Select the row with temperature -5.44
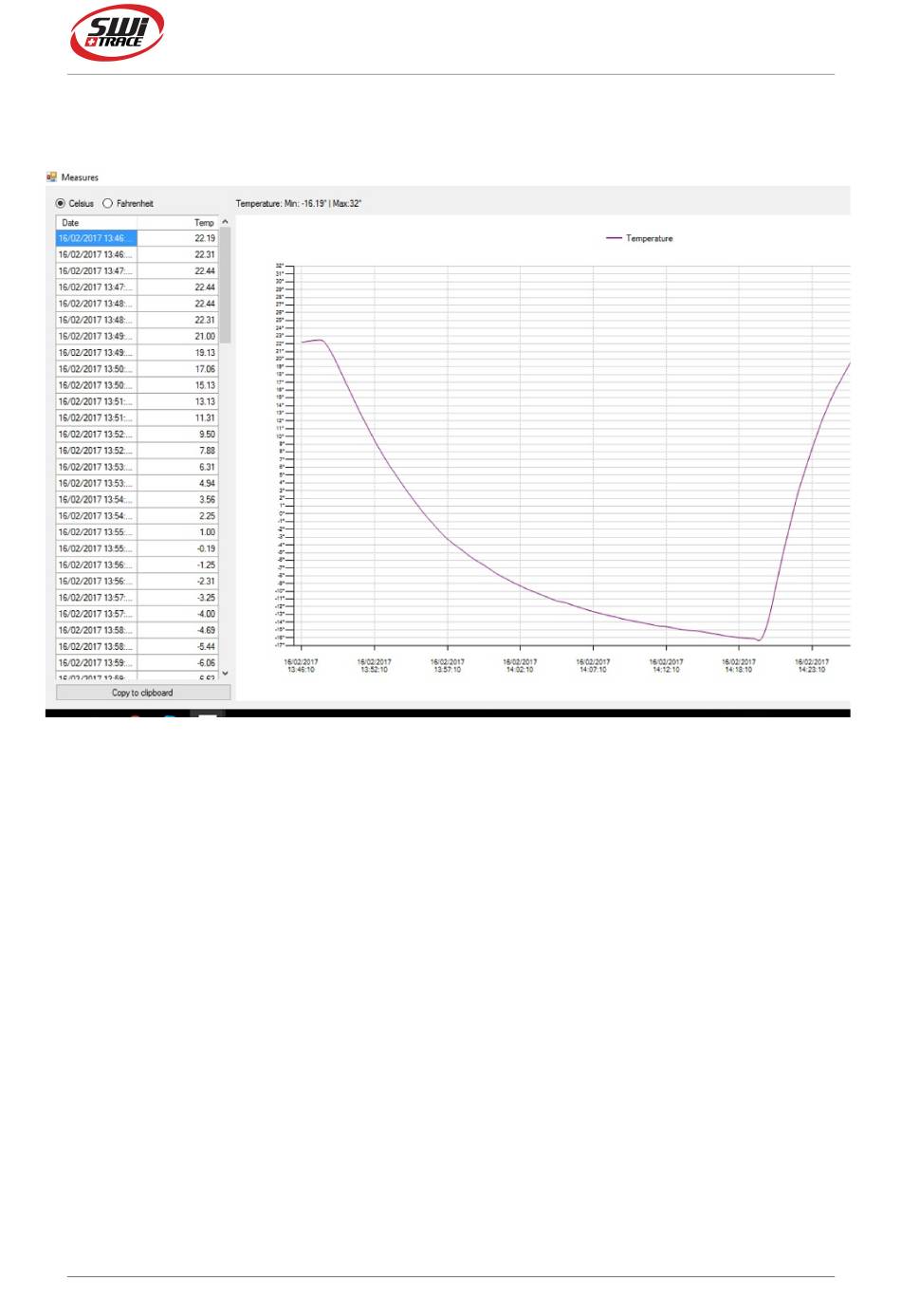 click(x=137, y=646)
